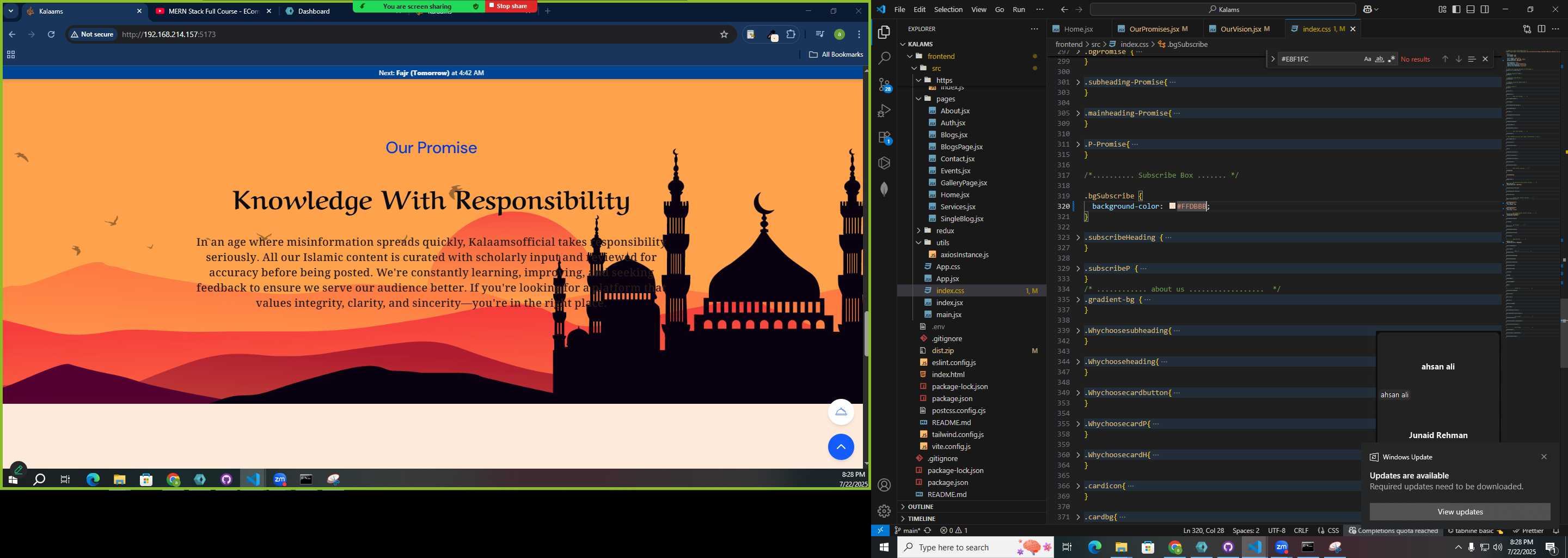Dismiss the Windows Update notification
The image size is (1568, 558).
click(x=1543, y=457)
